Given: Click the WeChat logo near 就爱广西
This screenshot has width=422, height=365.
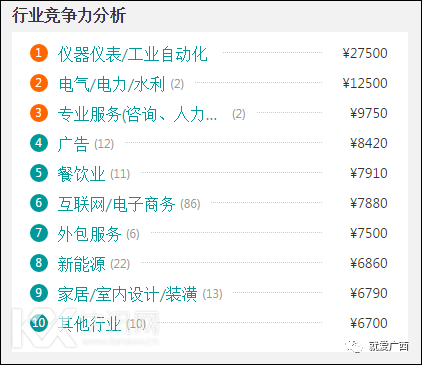Looking at the screenshot, I should [x=354, y=346].
